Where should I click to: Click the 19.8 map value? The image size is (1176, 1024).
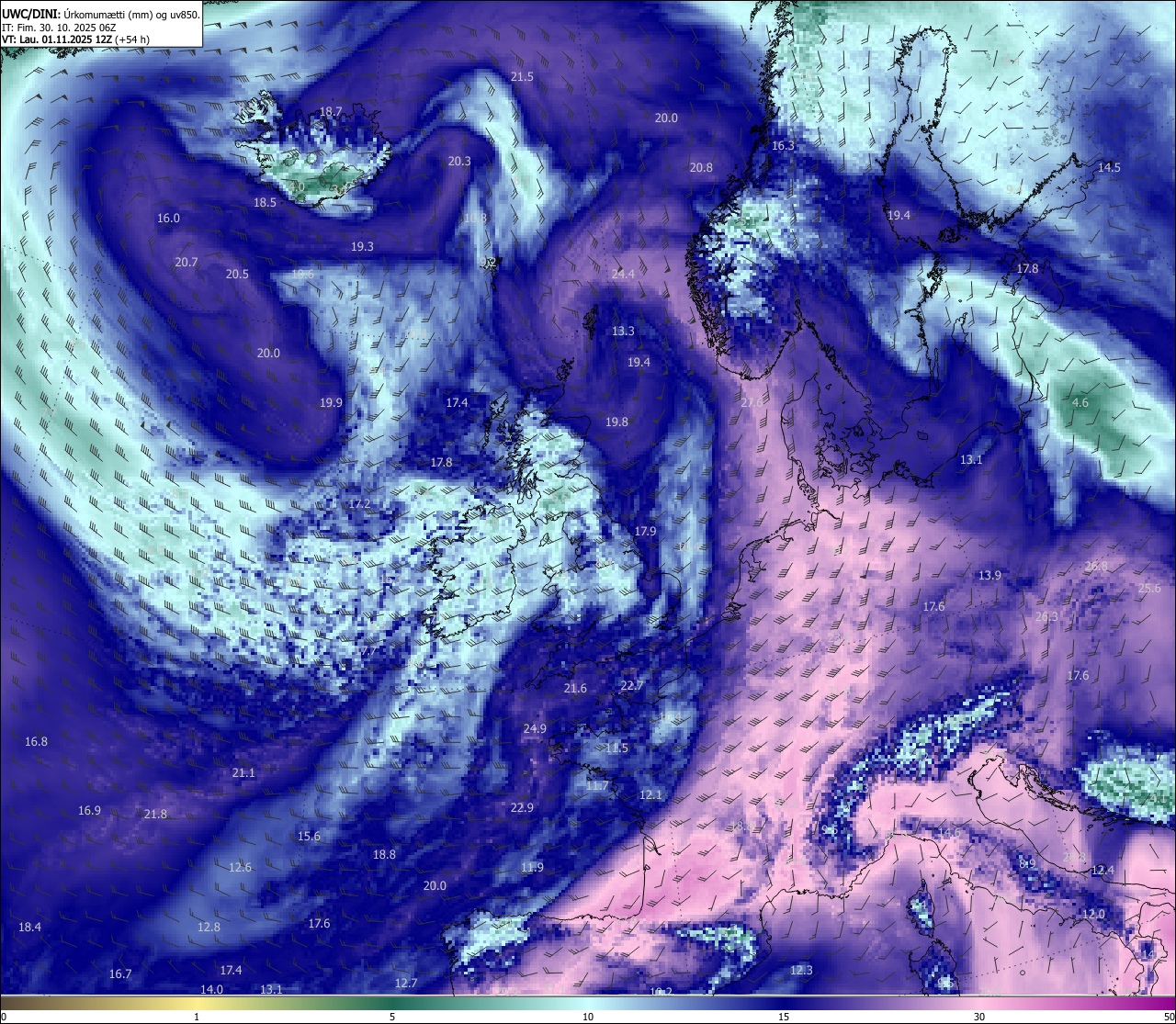pos(616,422)
